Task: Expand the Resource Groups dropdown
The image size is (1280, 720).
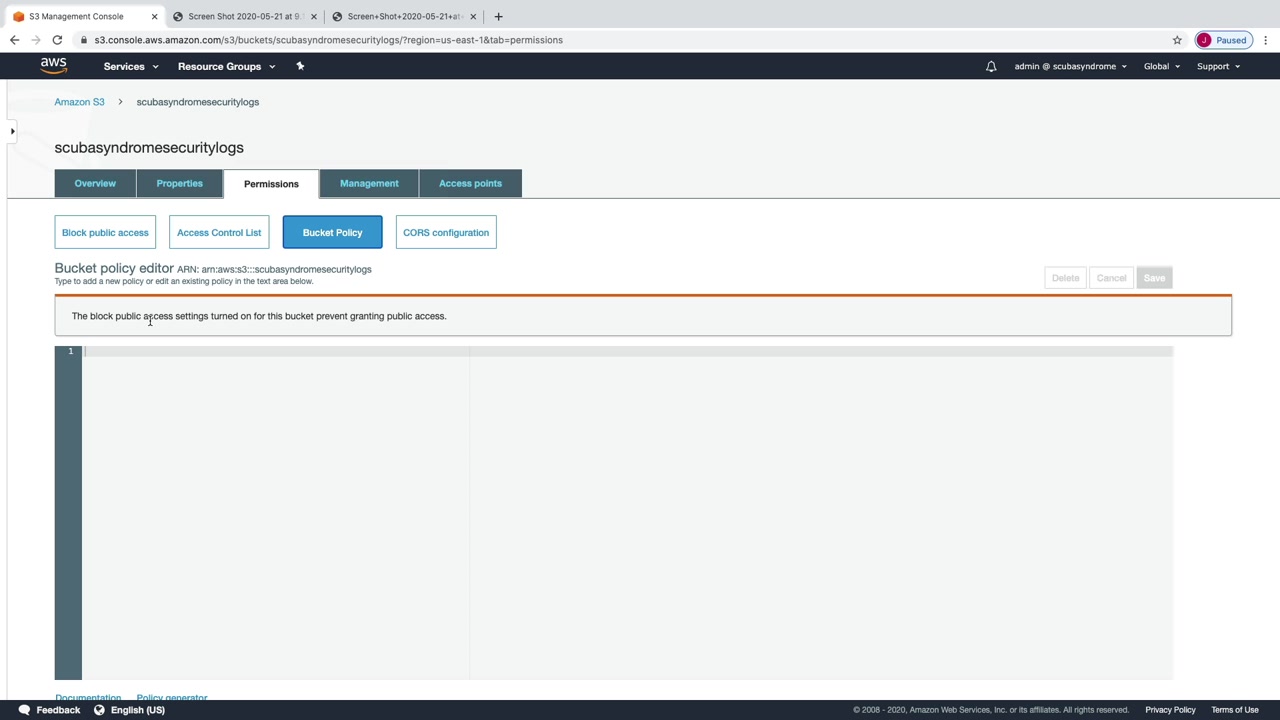Action: pyautogui.click(x=227, y=66)
